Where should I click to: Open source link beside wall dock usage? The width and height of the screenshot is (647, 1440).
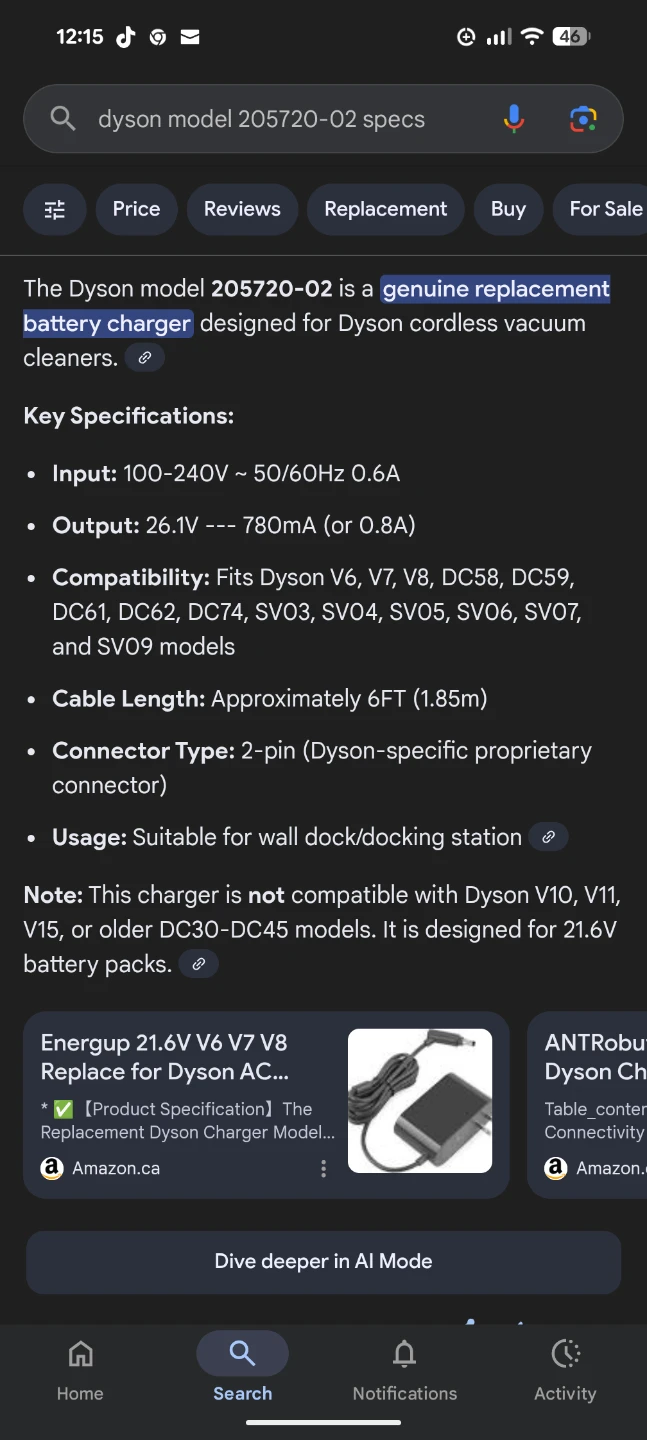click(548, 837)
